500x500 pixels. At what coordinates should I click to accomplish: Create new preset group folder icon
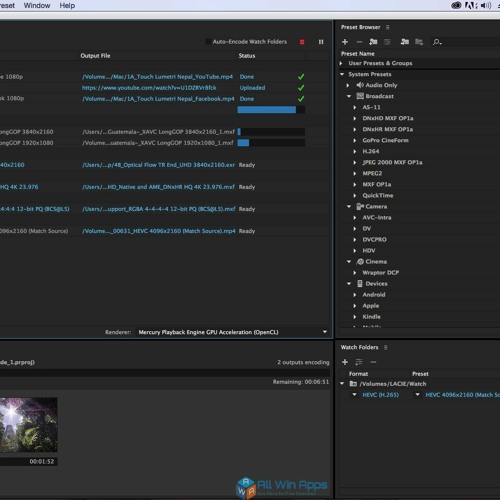373,42
